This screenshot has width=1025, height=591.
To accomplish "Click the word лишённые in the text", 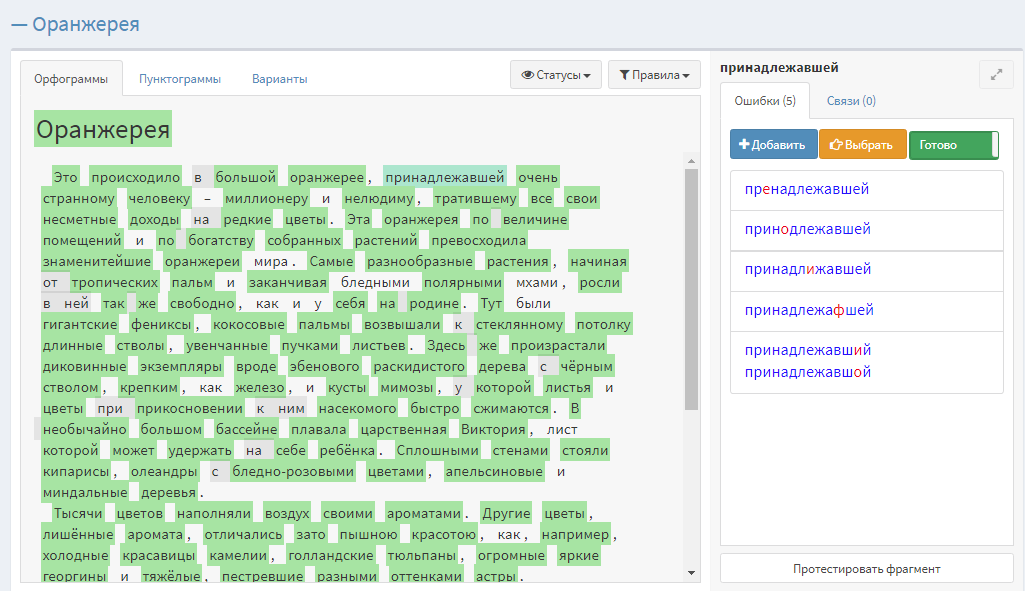I will [x=78, y=534].
